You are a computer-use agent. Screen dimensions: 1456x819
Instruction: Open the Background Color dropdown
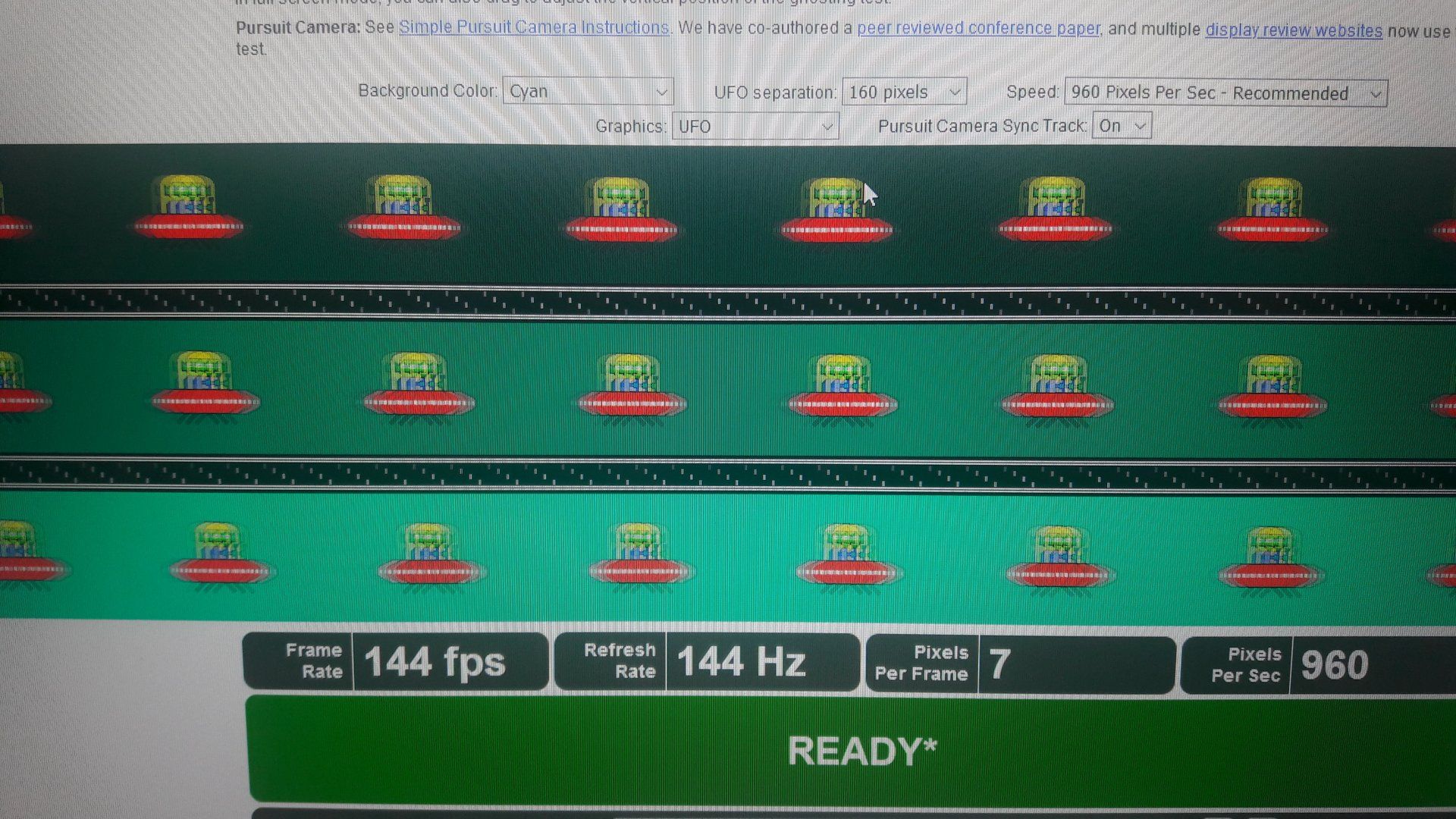(x=588, y=92)
